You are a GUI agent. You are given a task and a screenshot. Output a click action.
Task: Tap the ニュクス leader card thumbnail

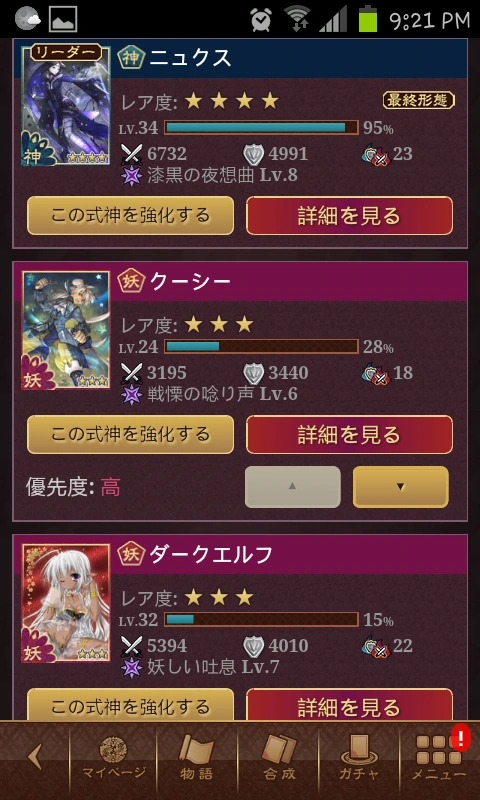pos(65,105)
